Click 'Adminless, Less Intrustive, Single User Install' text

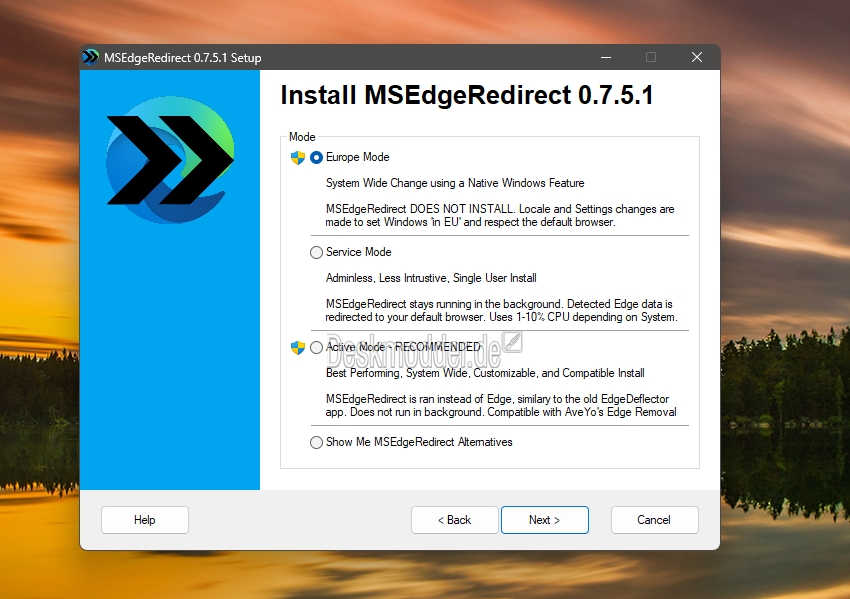pos(431,278)
